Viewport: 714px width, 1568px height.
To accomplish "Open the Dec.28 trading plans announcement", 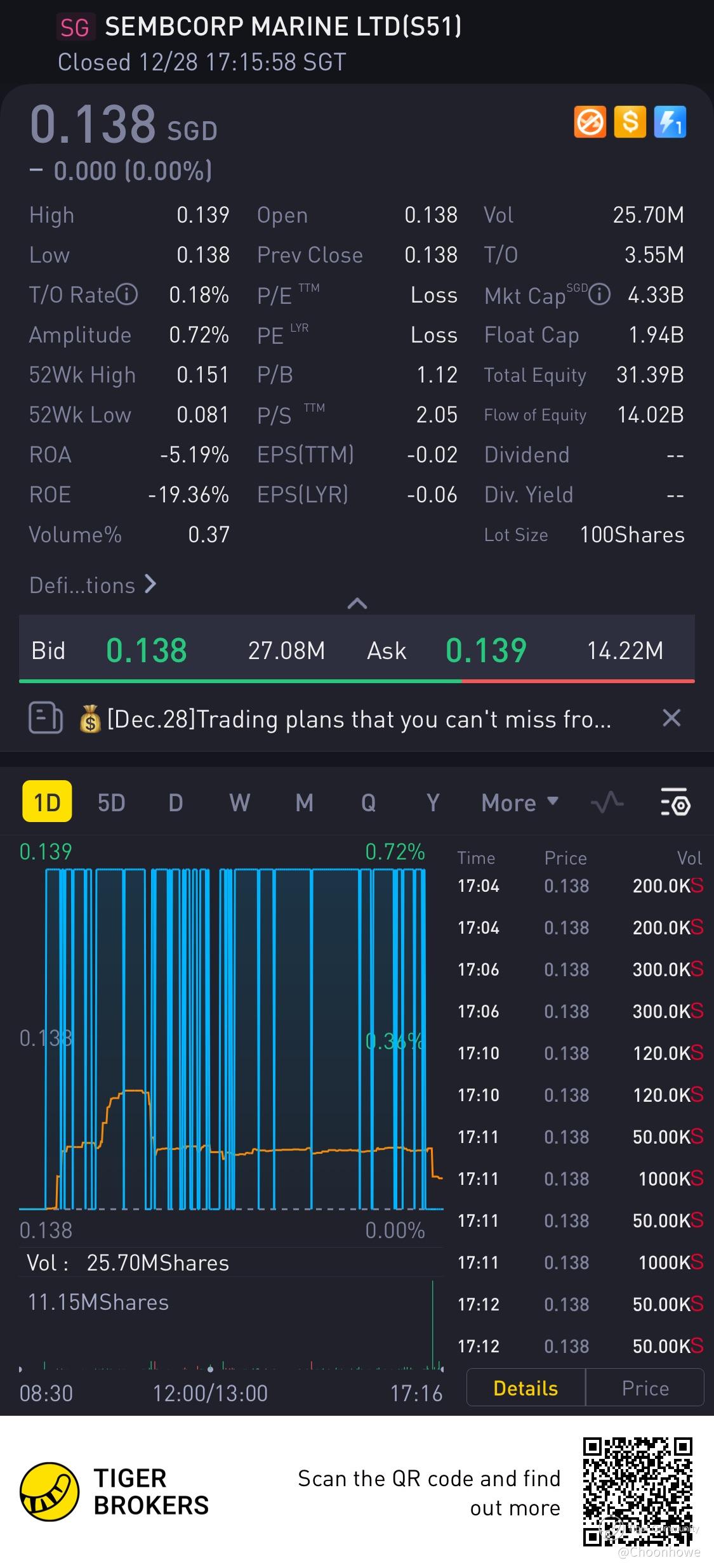I will point(359,719).
